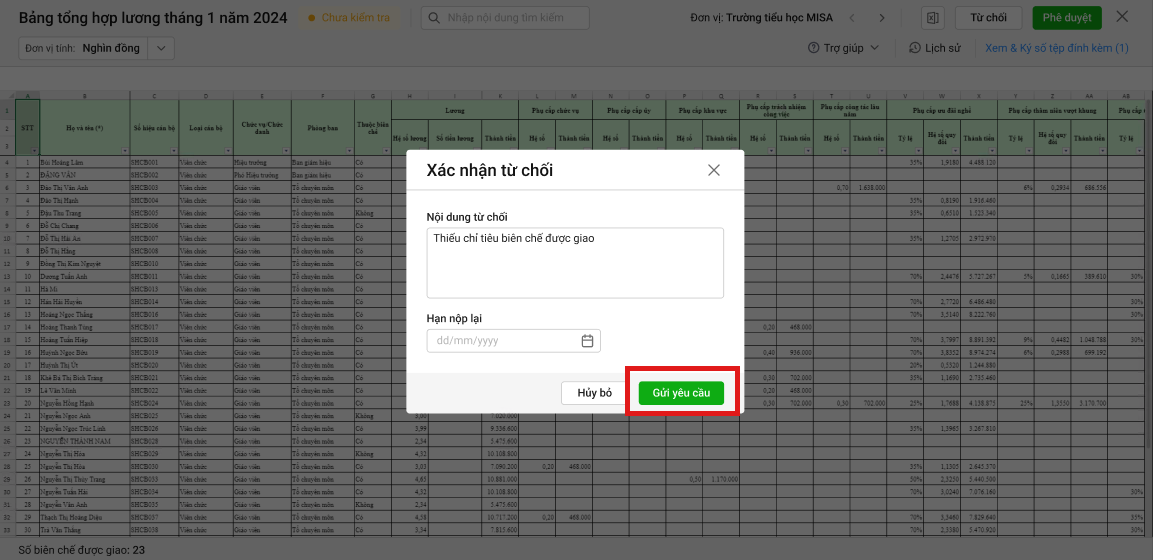This screenshot has height=560, width=1153.
Task: Open filter dropdown on Họ và tên column
Action: pyautogui.click(x=123, y=150)
